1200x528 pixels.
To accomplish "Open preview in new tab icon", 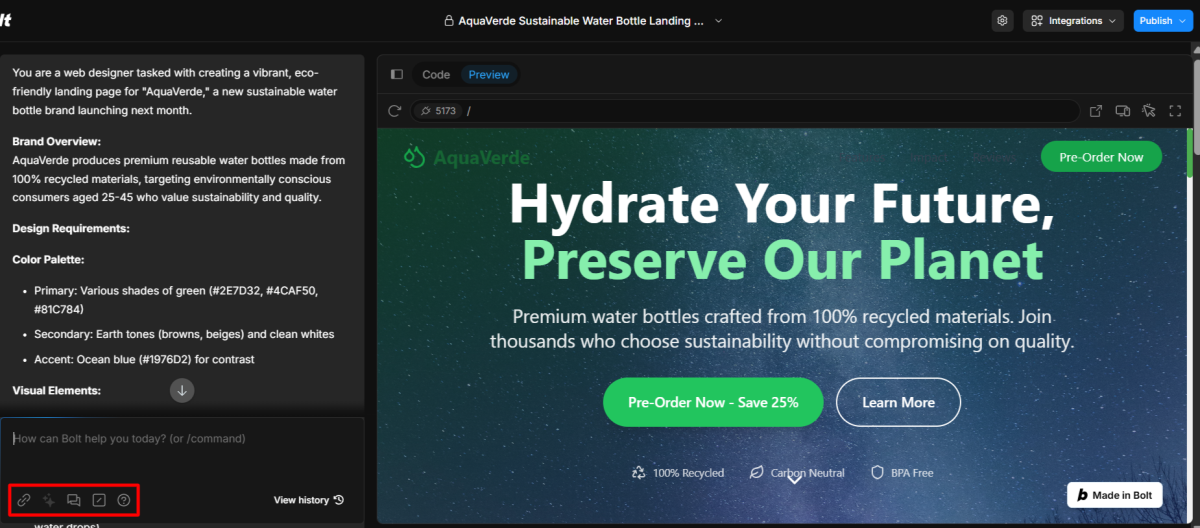I will tap(1095, 111).
